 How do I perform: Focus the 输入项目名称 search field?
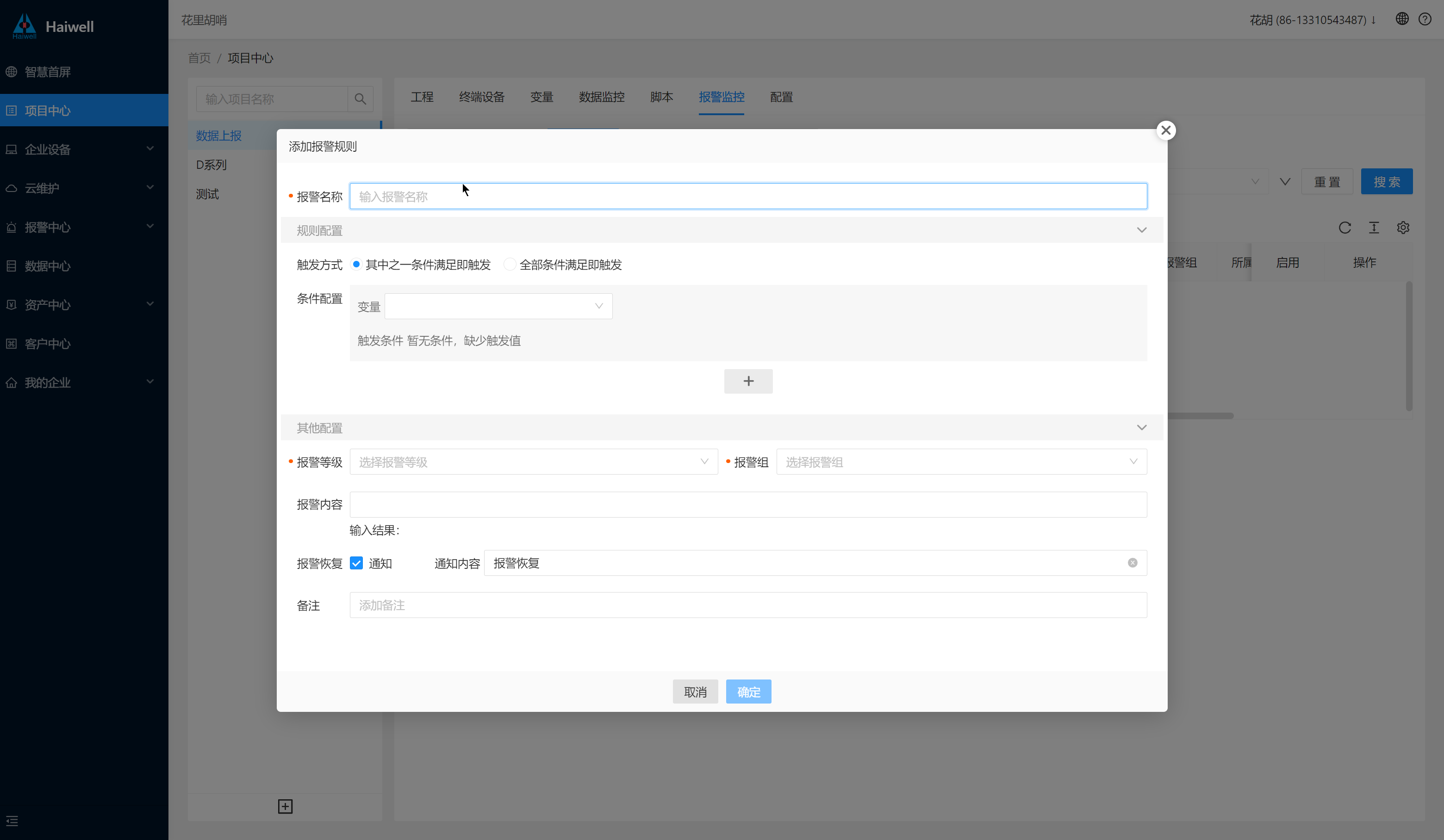click(x=272, y=99)
